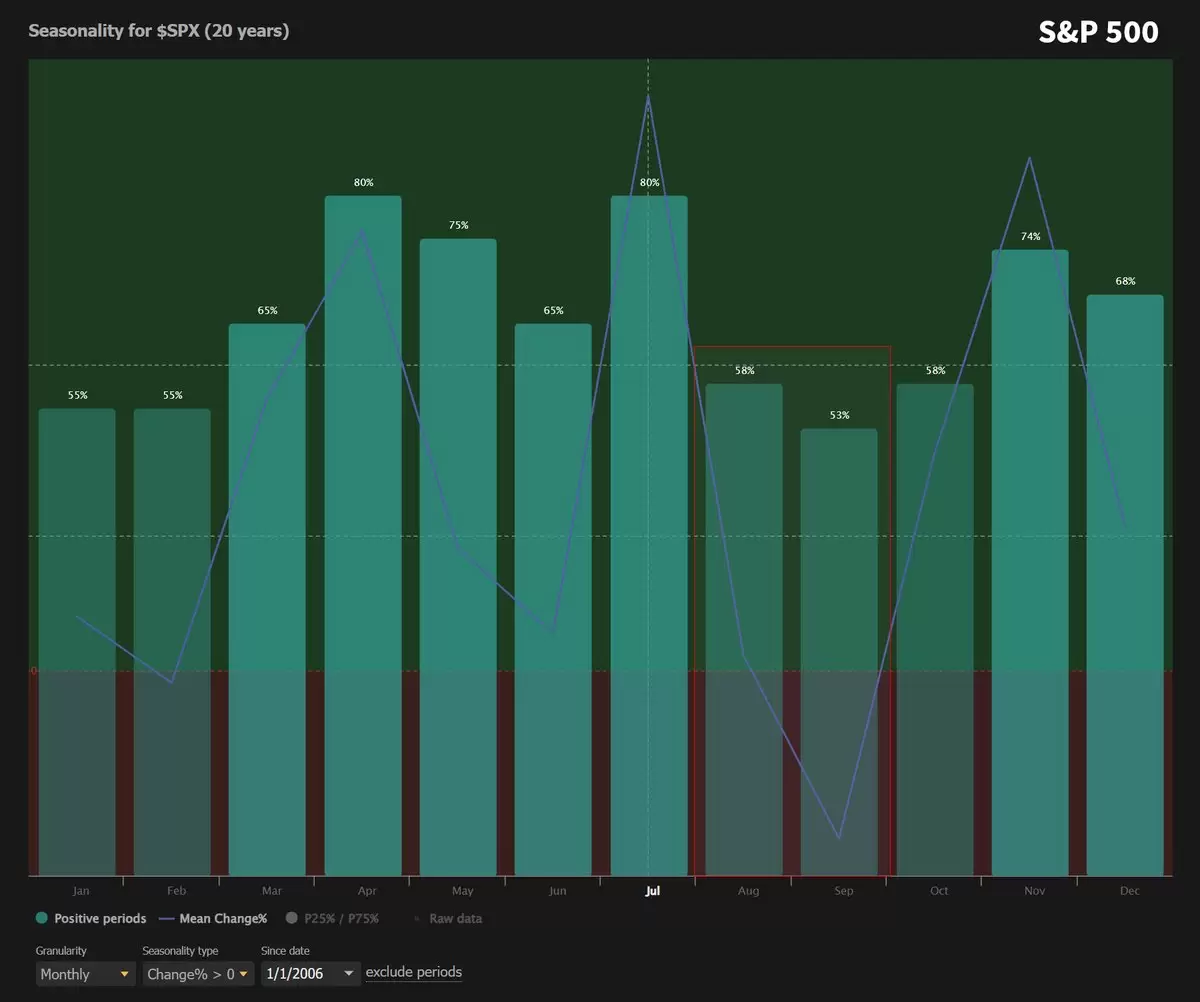Open the Since date dropdown showing 1/1/2006
1200x1002 pixels.
310,974
